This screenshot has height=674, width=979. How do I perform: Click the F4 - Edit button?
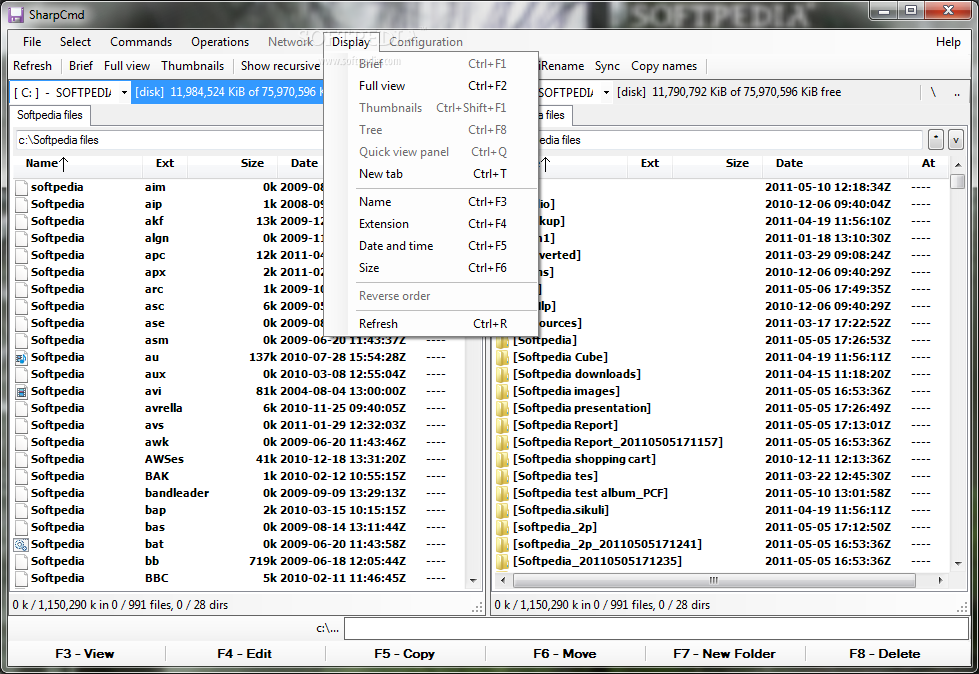point(245,654)
